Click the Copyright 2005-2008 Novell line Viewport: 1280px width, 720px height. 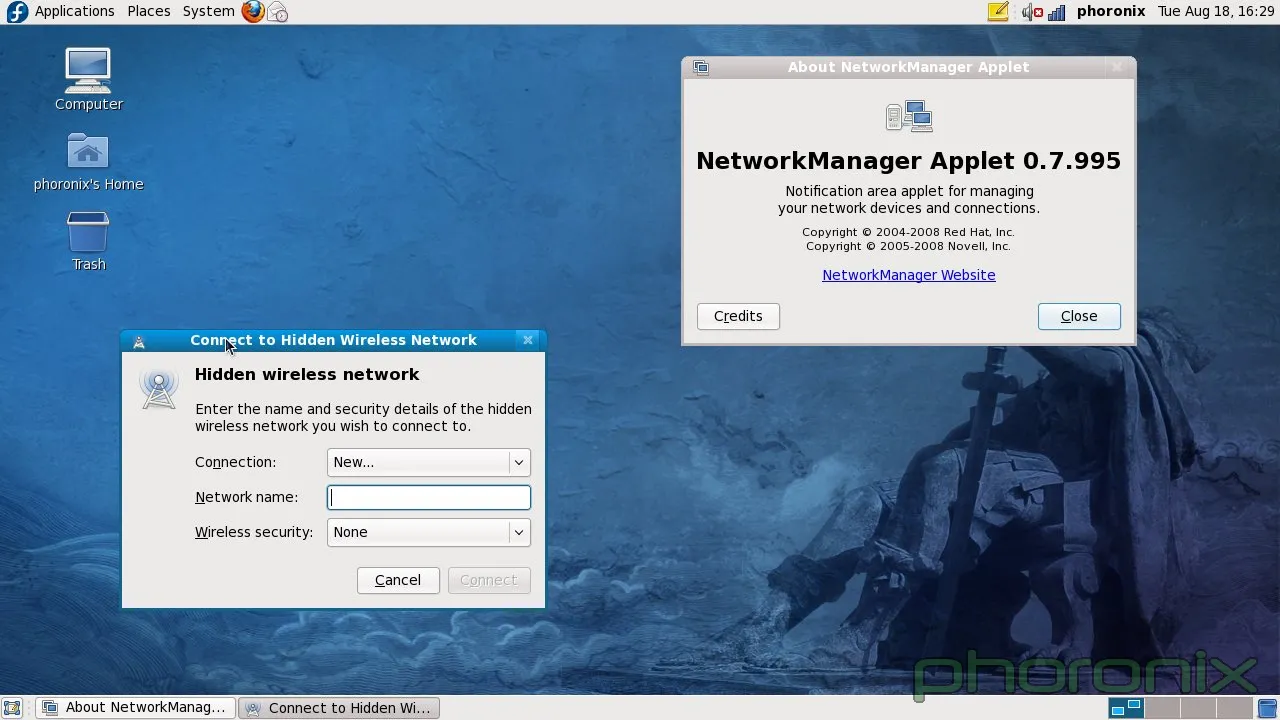[909, 246]
